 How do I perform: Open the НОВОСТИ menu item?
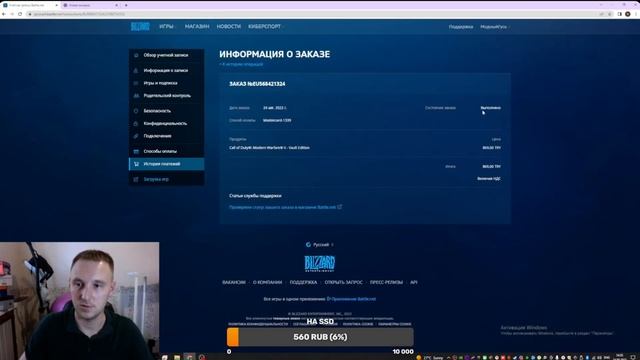[229, 27]
